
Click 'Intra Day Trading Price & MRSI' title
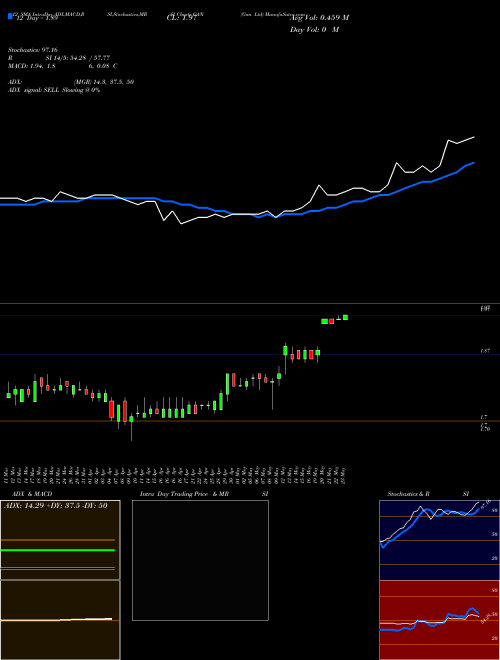click(x=204, y=494)
